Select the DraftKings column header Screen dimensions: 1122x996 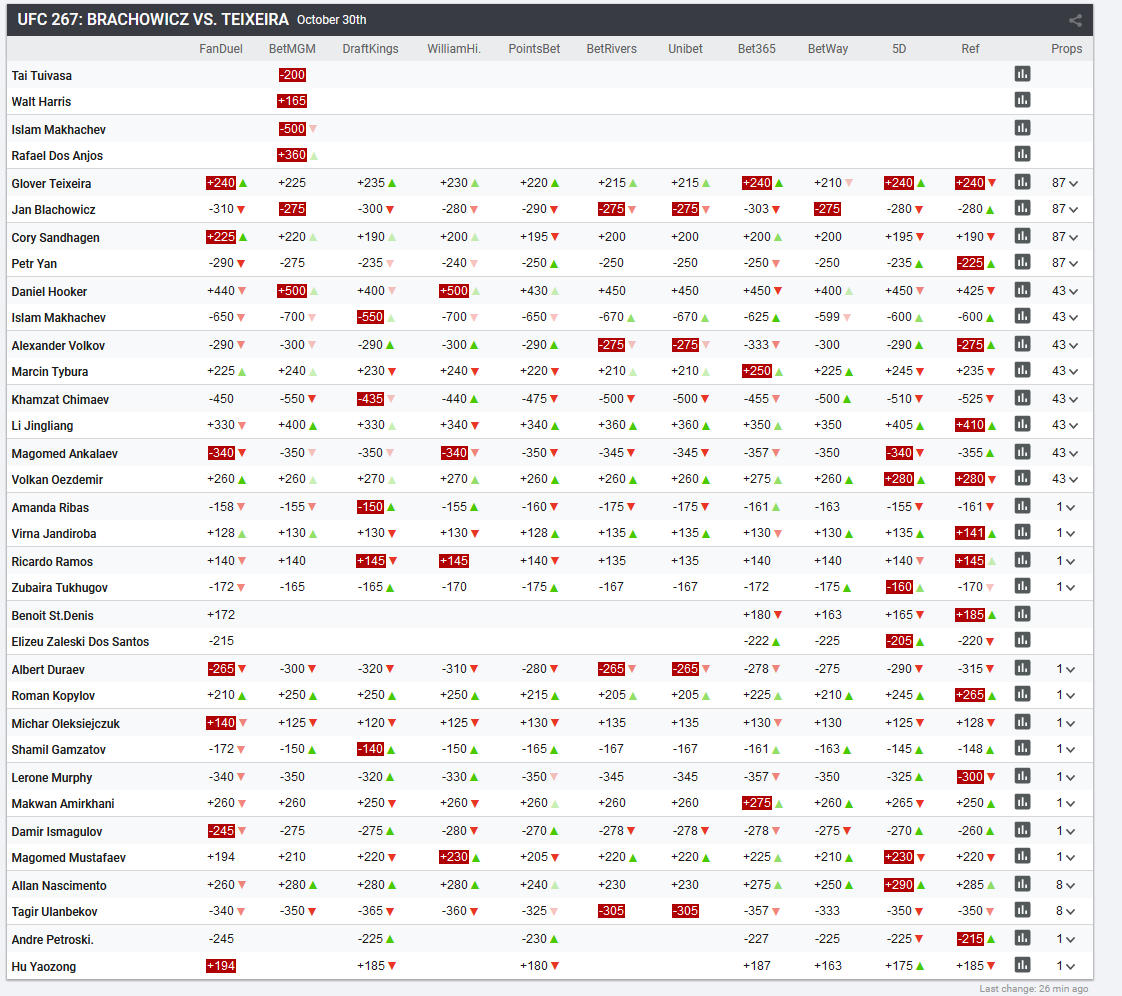[370, 49]
